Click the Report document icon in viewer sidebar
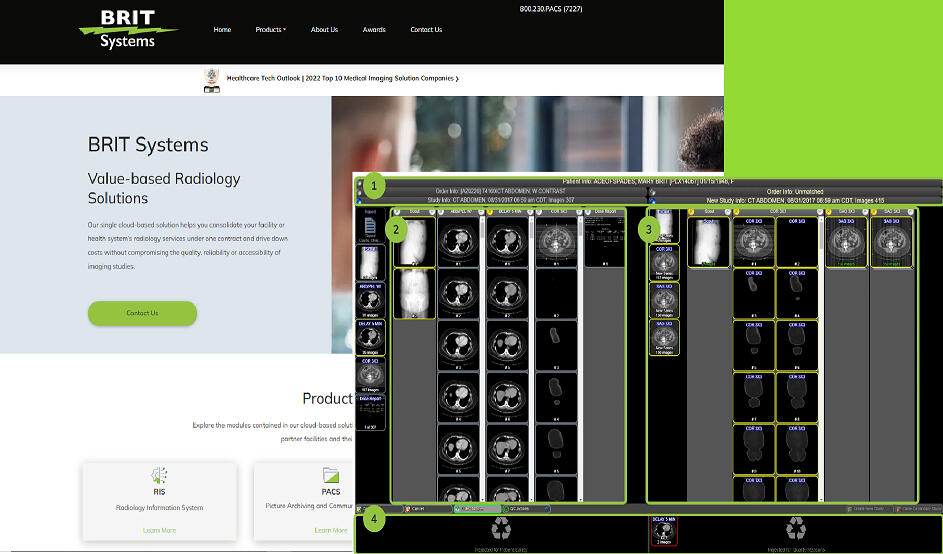Viewport: 943px width, 554px height. click(x=370, y=227)
